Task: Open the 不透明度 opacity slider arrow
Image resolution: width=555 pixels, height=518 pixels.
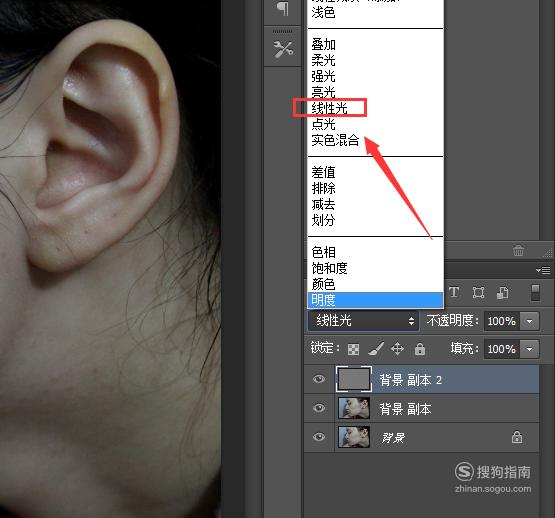Action: pyautogui.click(x=530, y=321)
